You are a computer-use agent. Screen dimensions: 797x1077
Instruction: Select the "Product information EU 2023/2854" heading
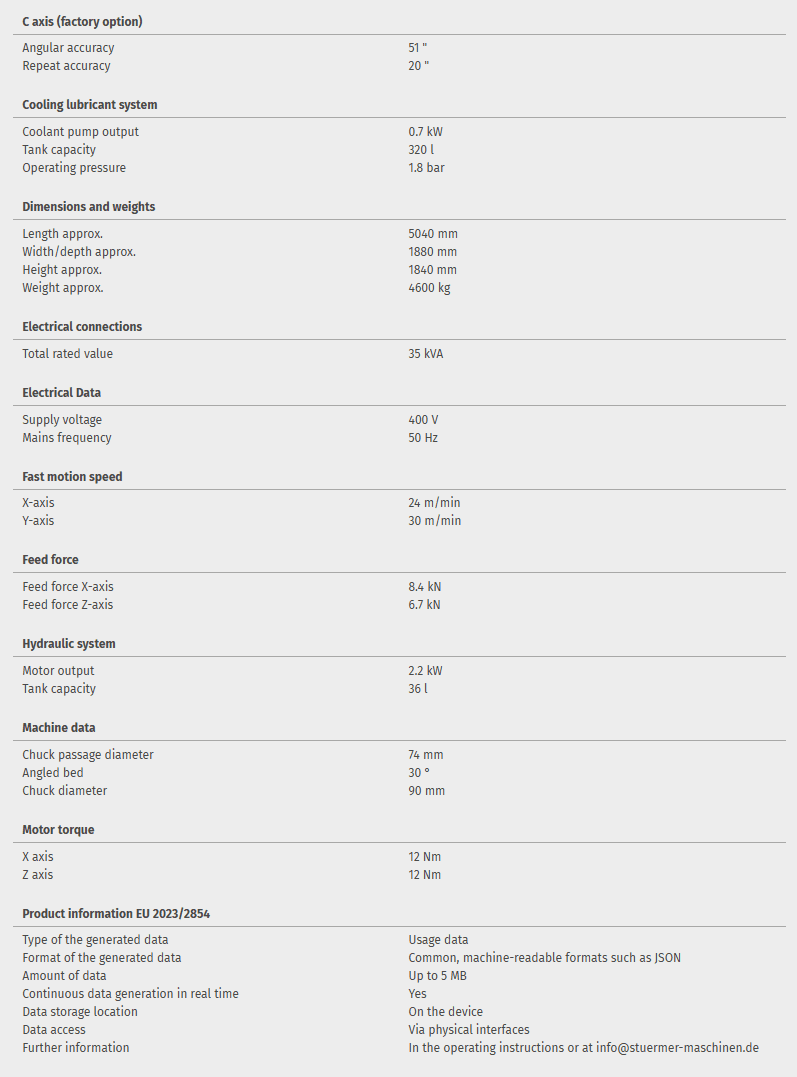pos(115,914)
